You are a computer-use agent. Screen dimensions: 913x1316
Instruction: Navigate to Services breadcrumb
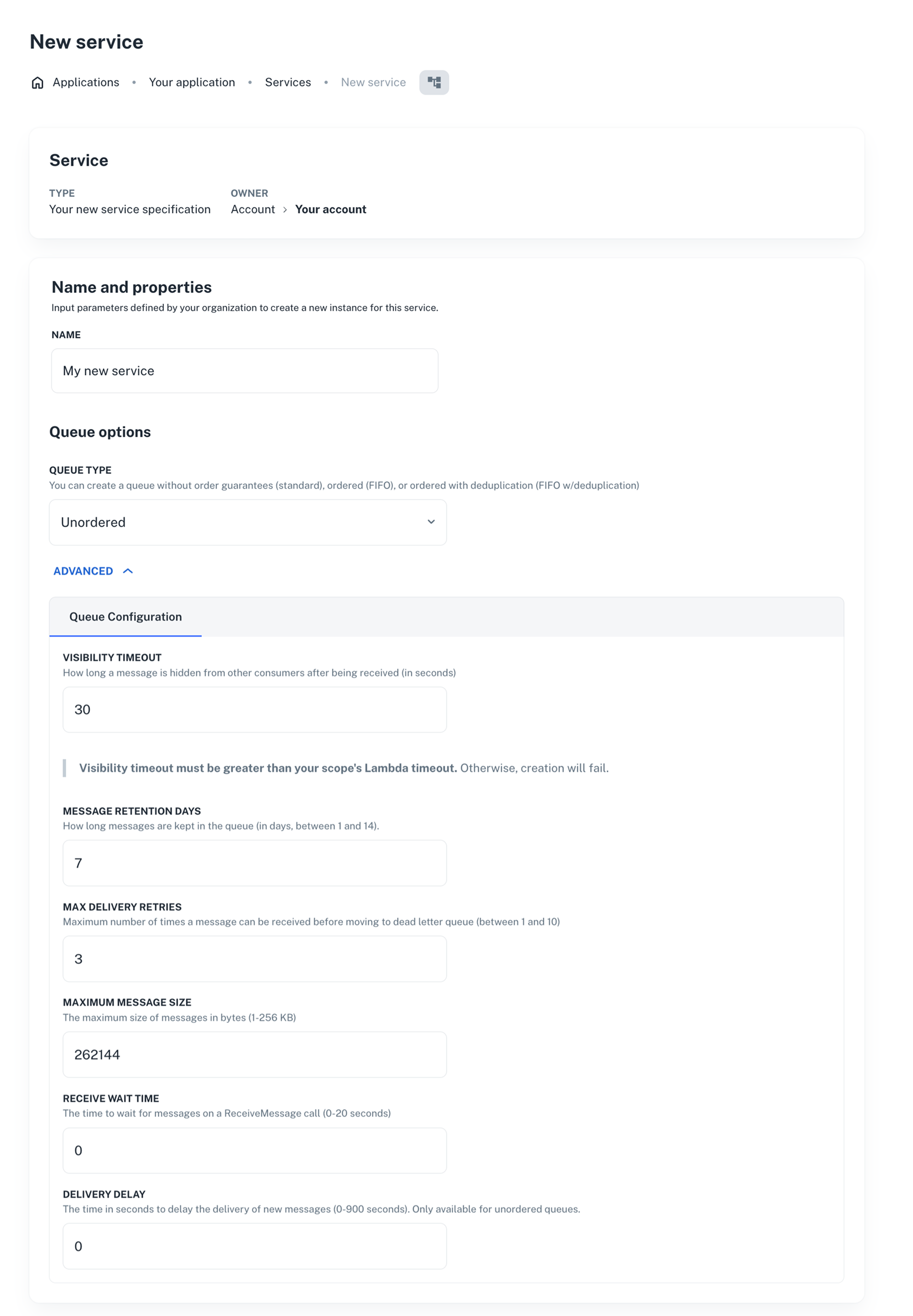(x=288, y=83)
